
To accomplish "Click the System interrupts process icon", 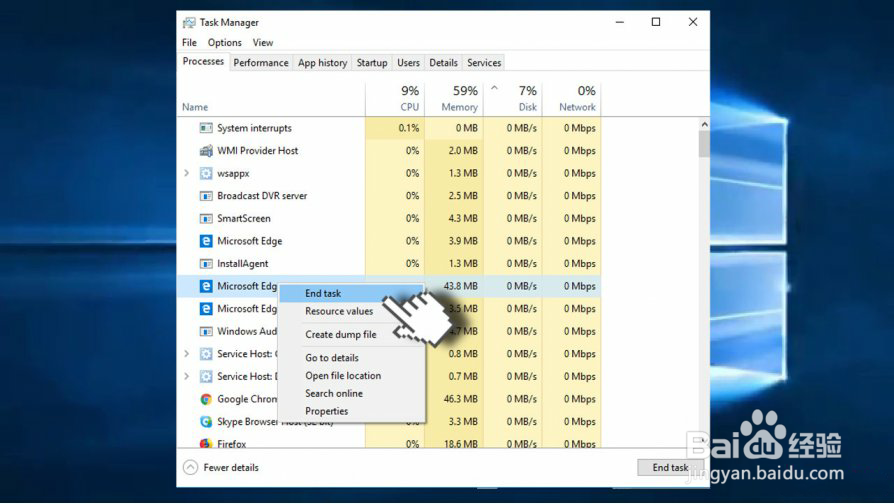I will (x=206, y=128).
